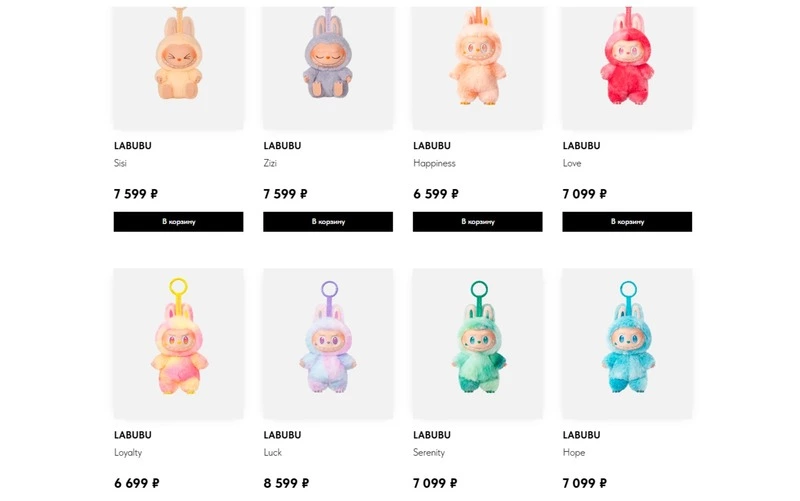Add Labubu Sisi to cart
The image size is (800, 501).
[x=179, y=222]
